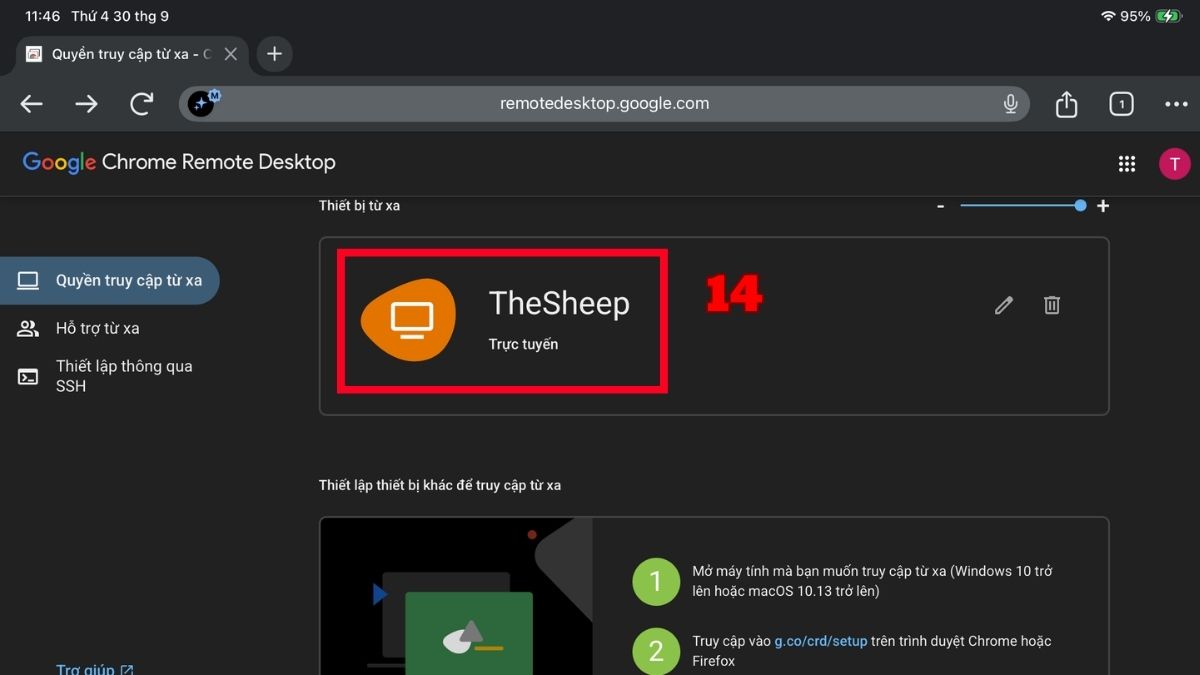Image resolution: width=1200 pixels, height=675 pixels.
Task: Open the TheSheep remote device
Action: tap(714, 326)
